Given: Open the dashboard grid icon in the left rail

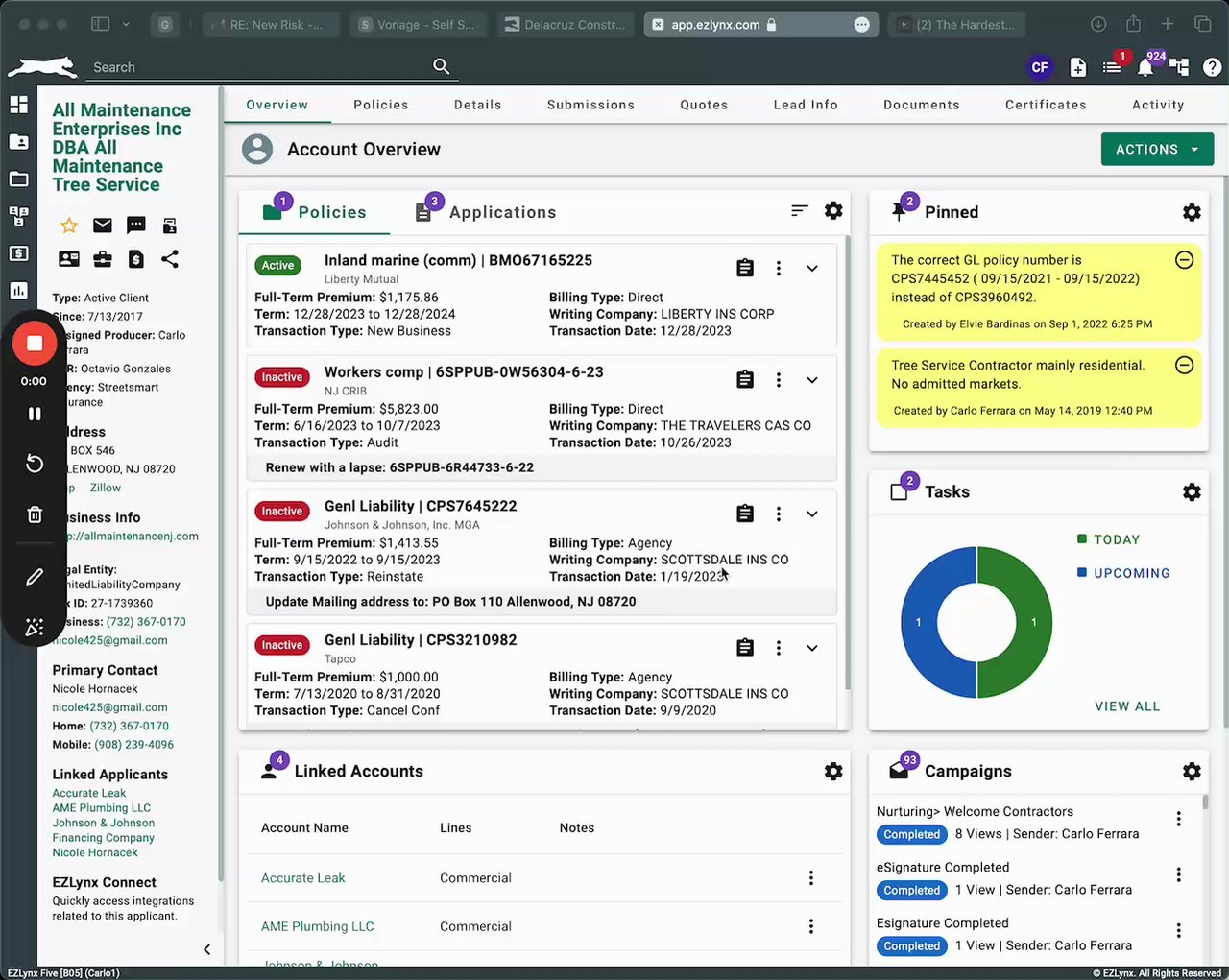Looking at the screenshot, I should click(x=18, y=105).
